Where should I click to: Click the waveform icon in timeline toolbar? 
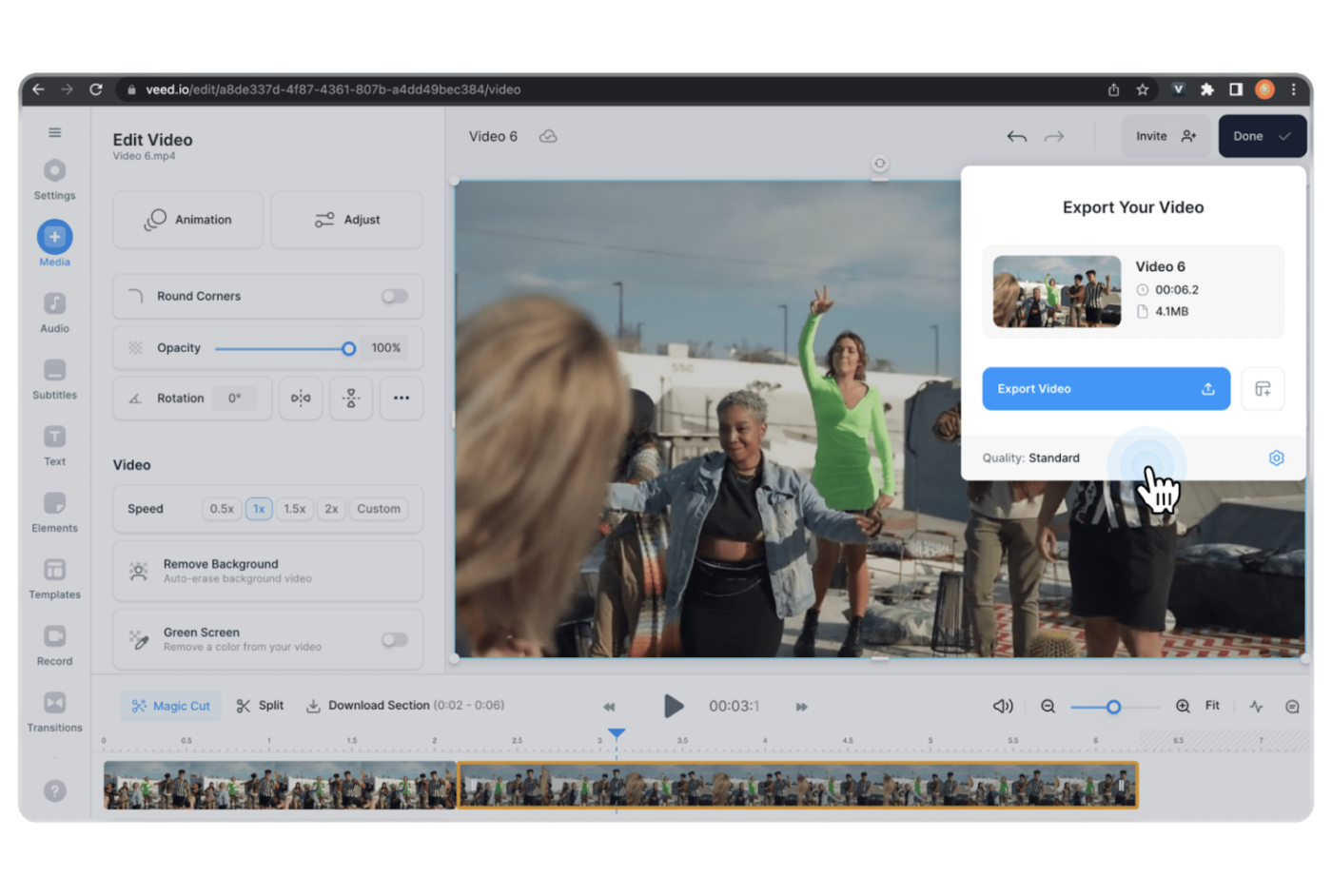click(1256, 707)
